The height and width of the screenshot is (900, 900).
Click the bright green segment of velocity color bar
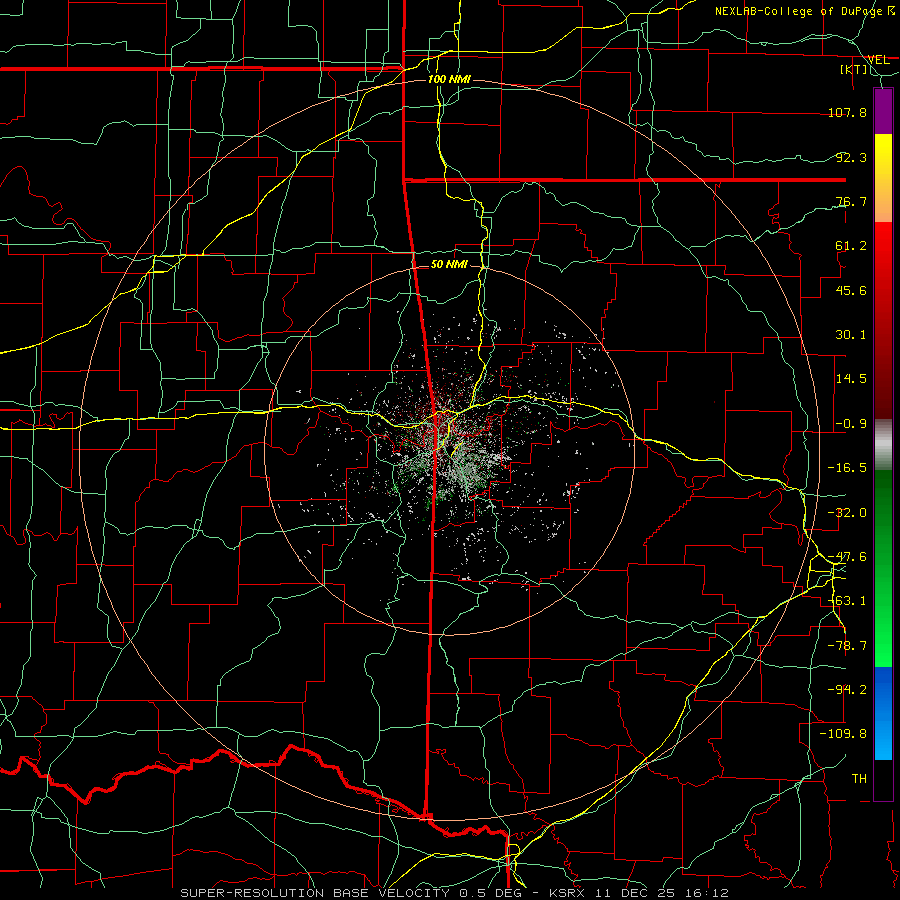click(x=883, y=568)
